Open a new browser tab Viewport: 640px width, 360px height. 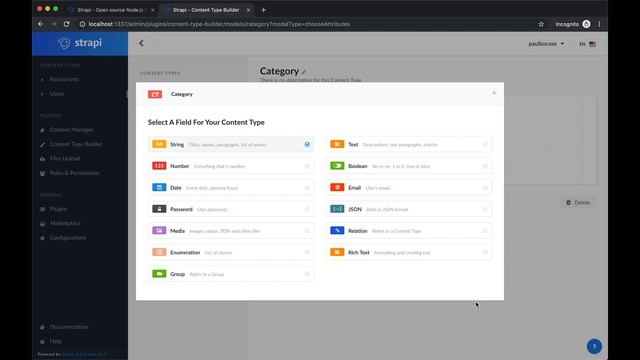click(263, 10)
